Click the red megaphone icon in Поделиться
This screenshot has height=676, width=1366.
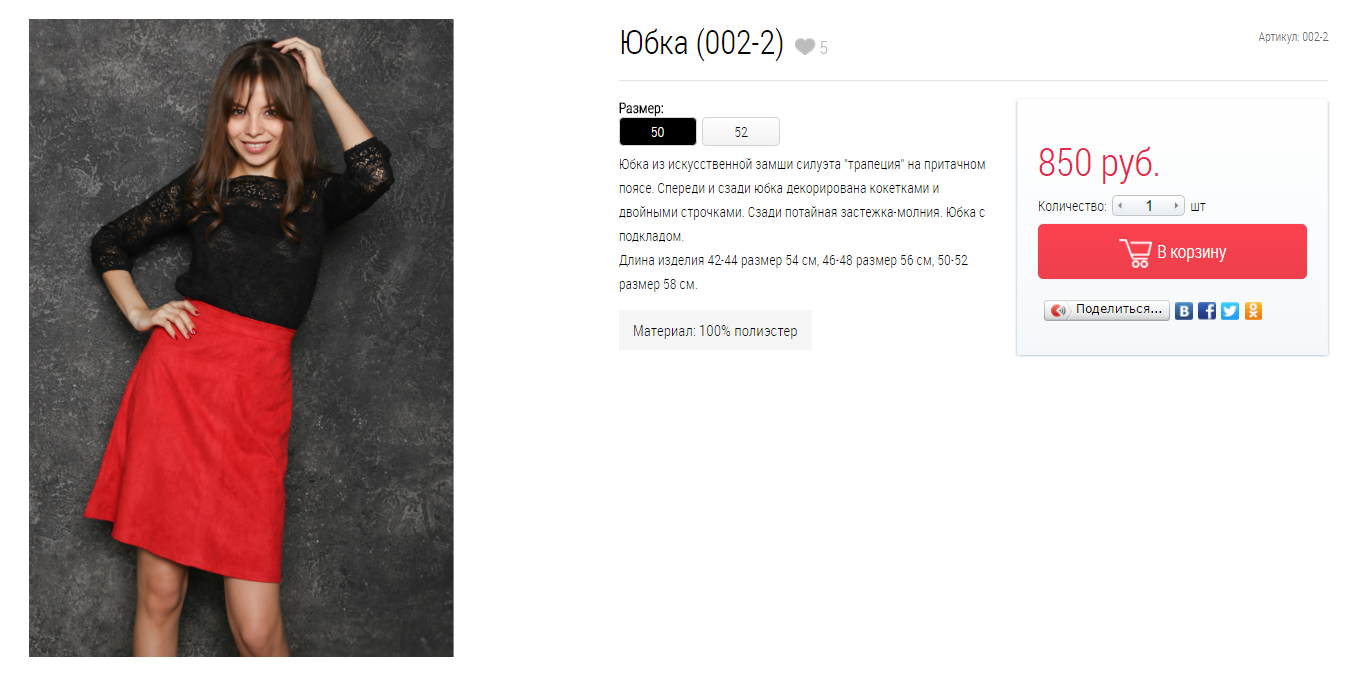click(1059, 310)
